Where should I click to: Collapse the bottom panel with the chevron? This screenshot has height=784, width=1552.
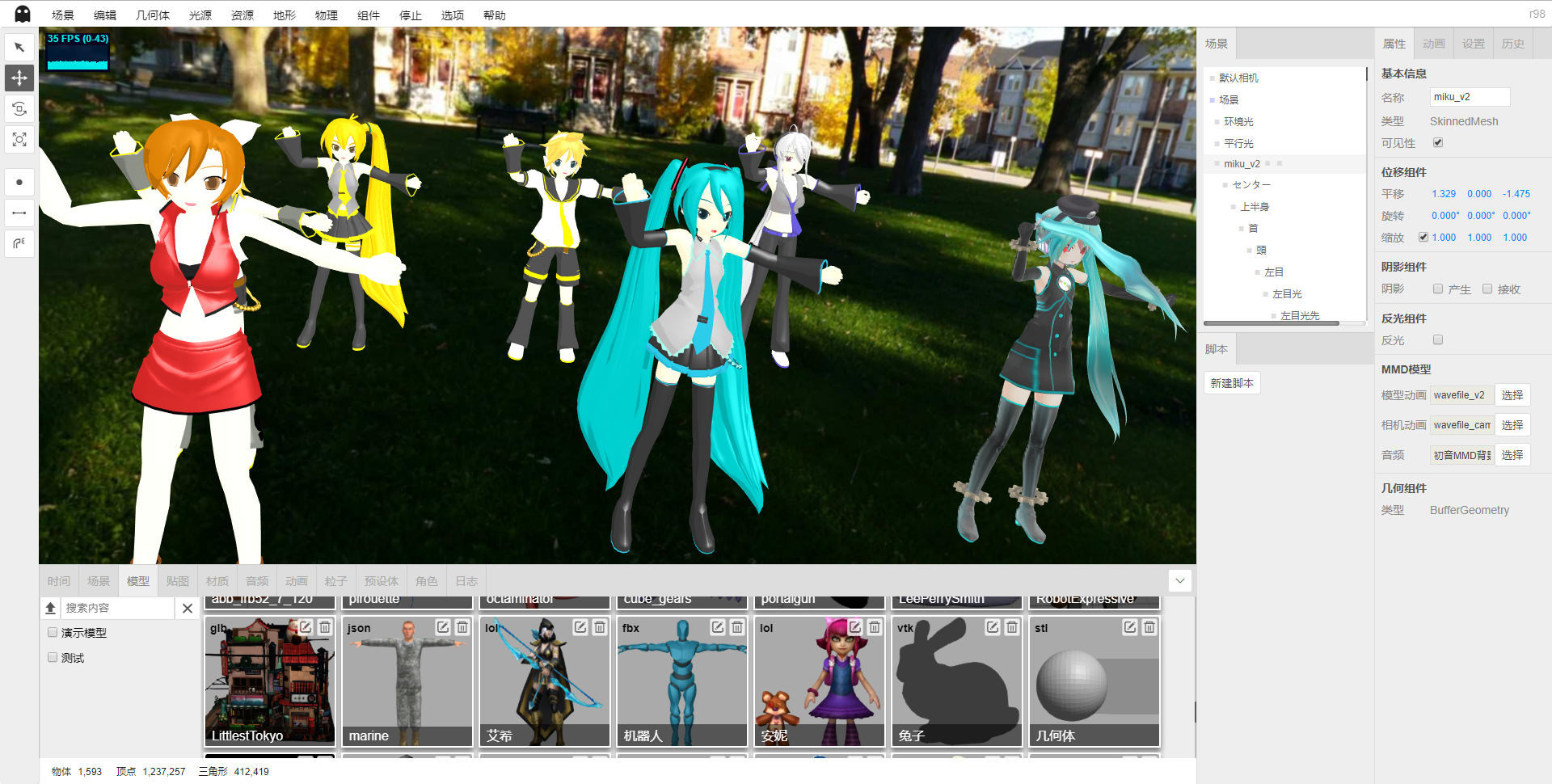(x=1179, y=580)
